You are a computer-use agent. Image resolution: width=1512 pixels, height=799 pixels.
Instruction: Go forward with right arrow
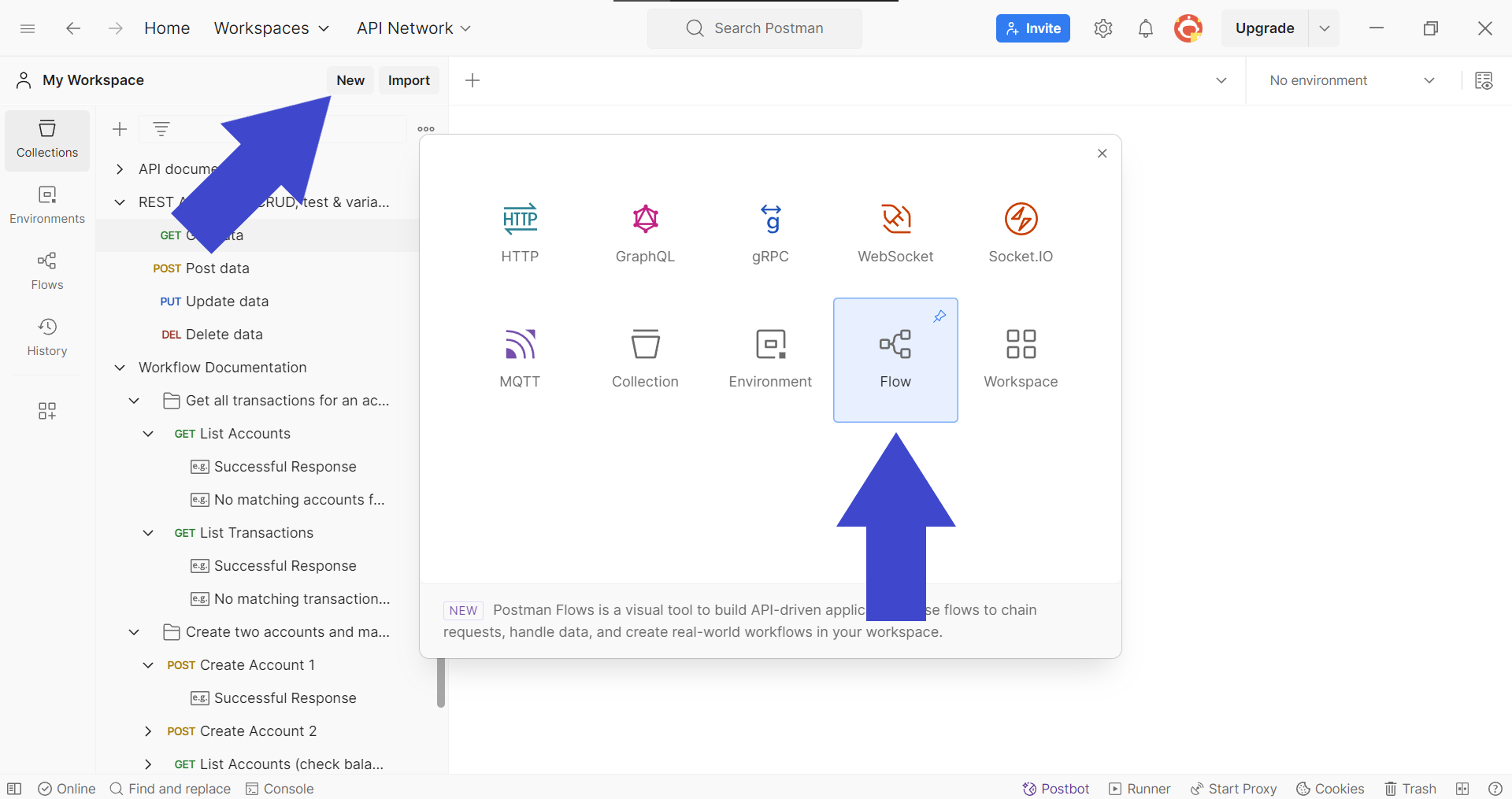116,28
